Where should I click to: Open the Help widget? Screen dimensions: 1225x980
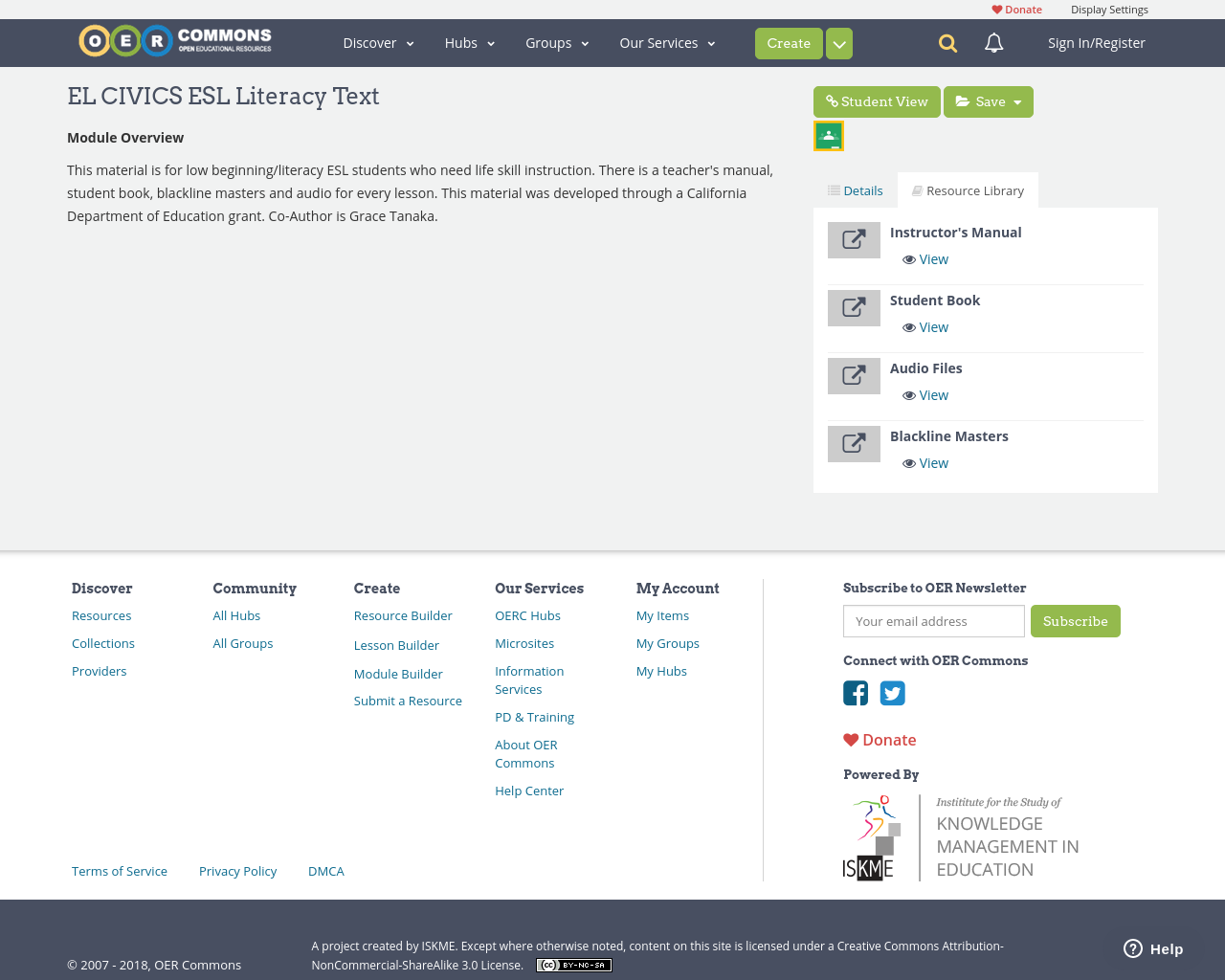[x=1153, y=948]
